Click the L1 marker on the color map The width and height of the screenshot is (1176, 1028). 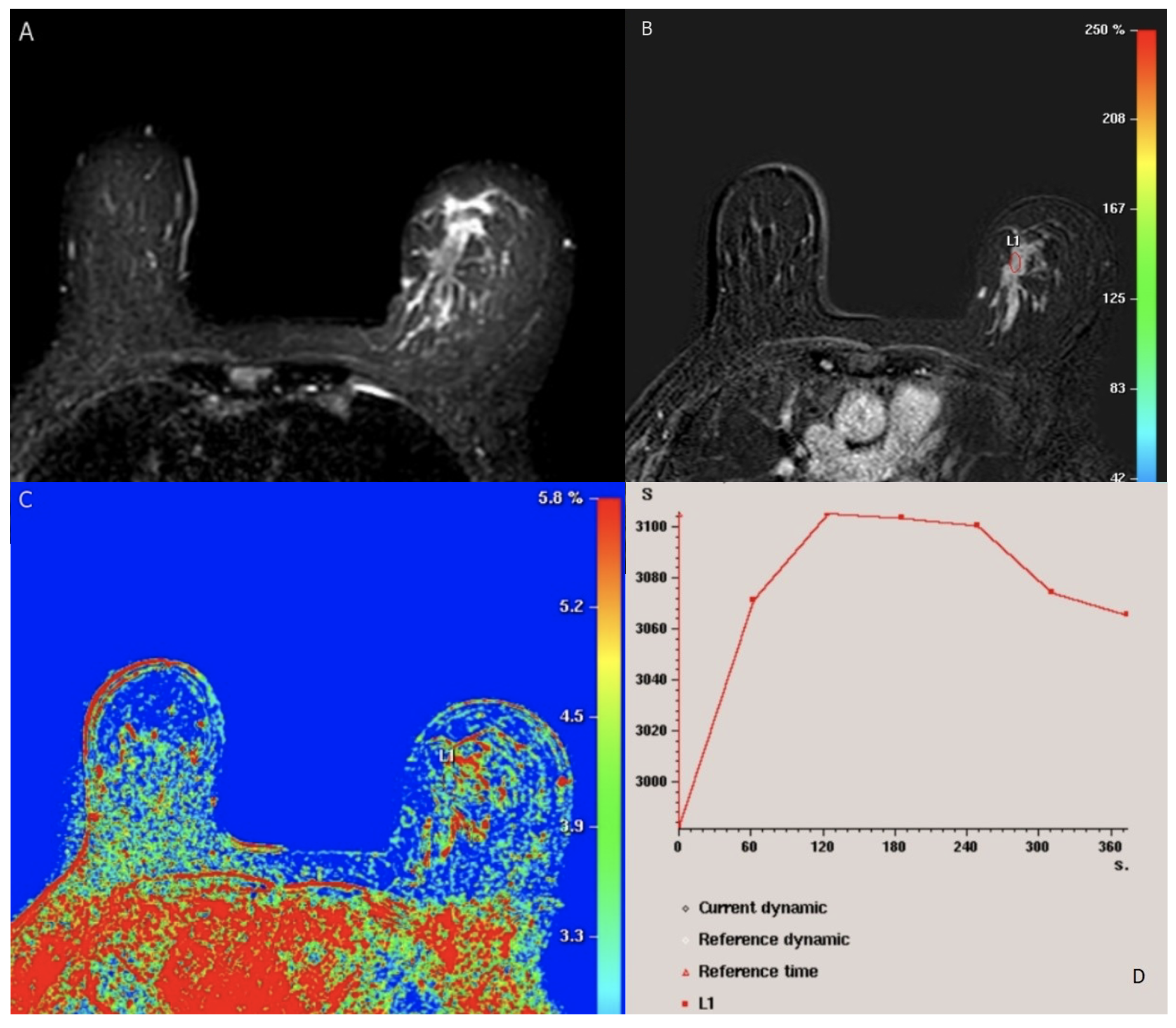tap(446, 756)
